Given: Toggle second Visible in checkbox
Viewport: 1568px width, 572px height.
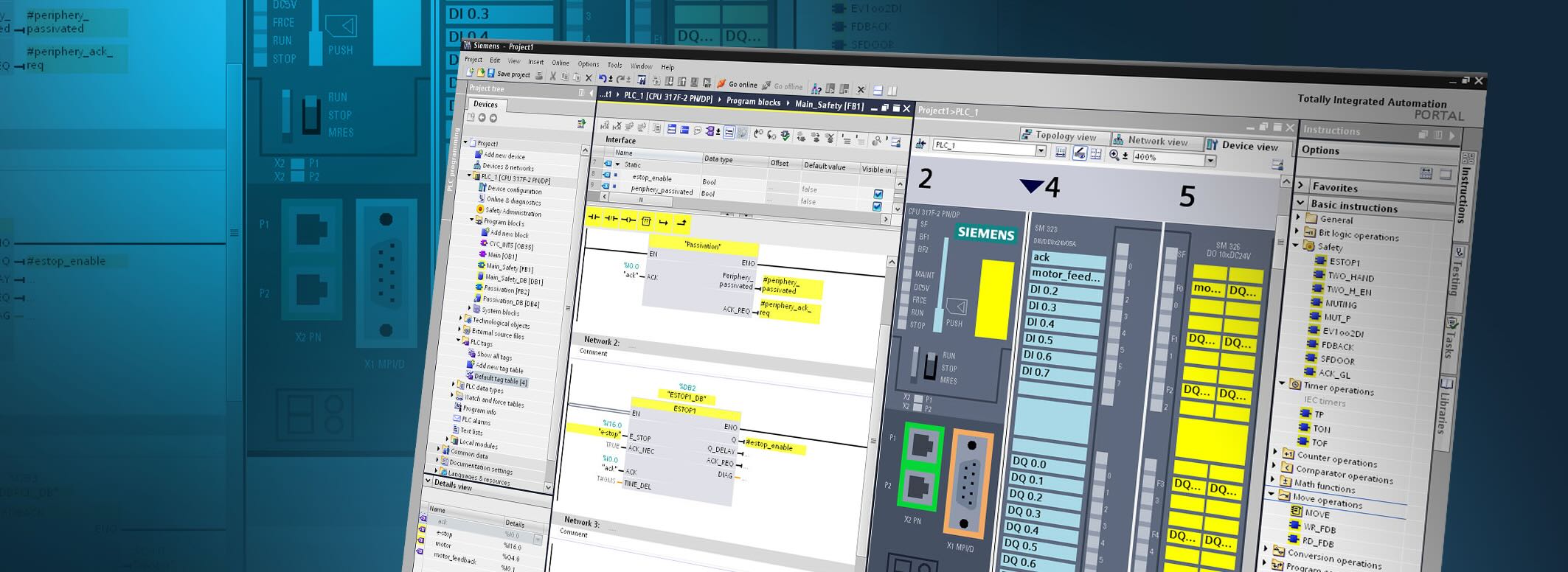Looking at the screenshot, I should coord(877,206).
